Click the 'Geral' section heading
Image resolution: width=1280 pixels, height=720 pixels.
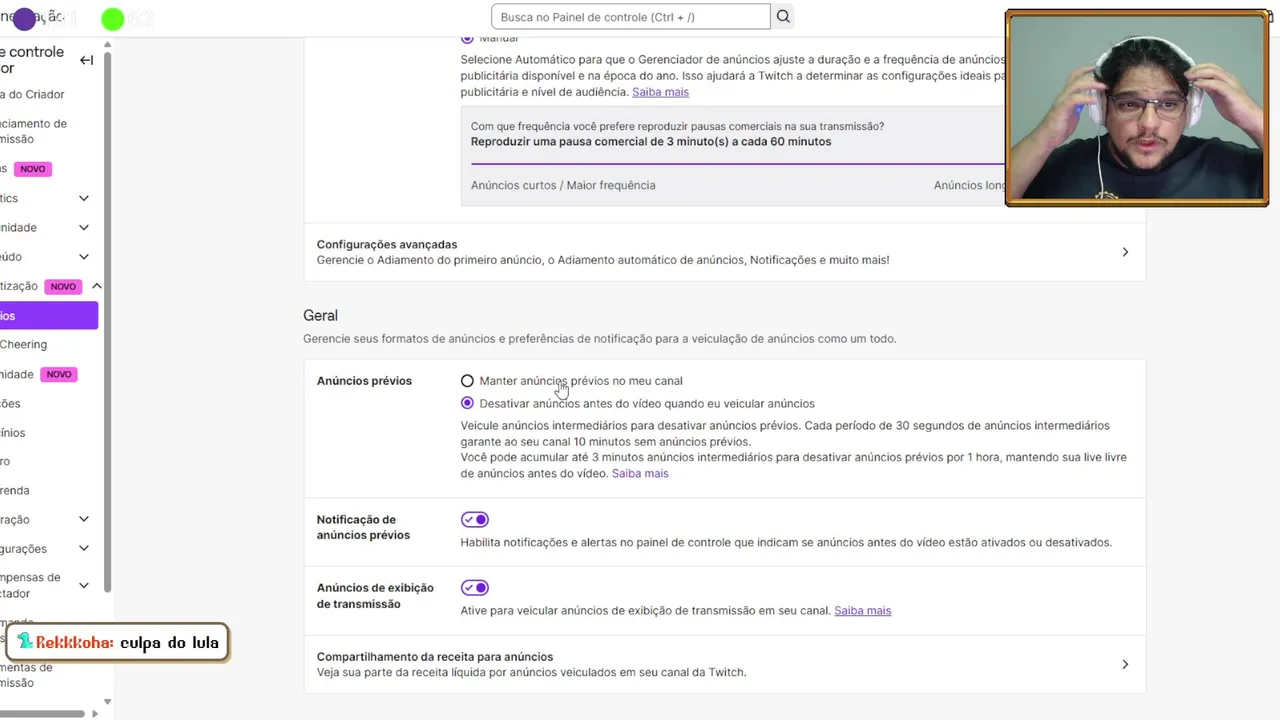click(321, 315)
